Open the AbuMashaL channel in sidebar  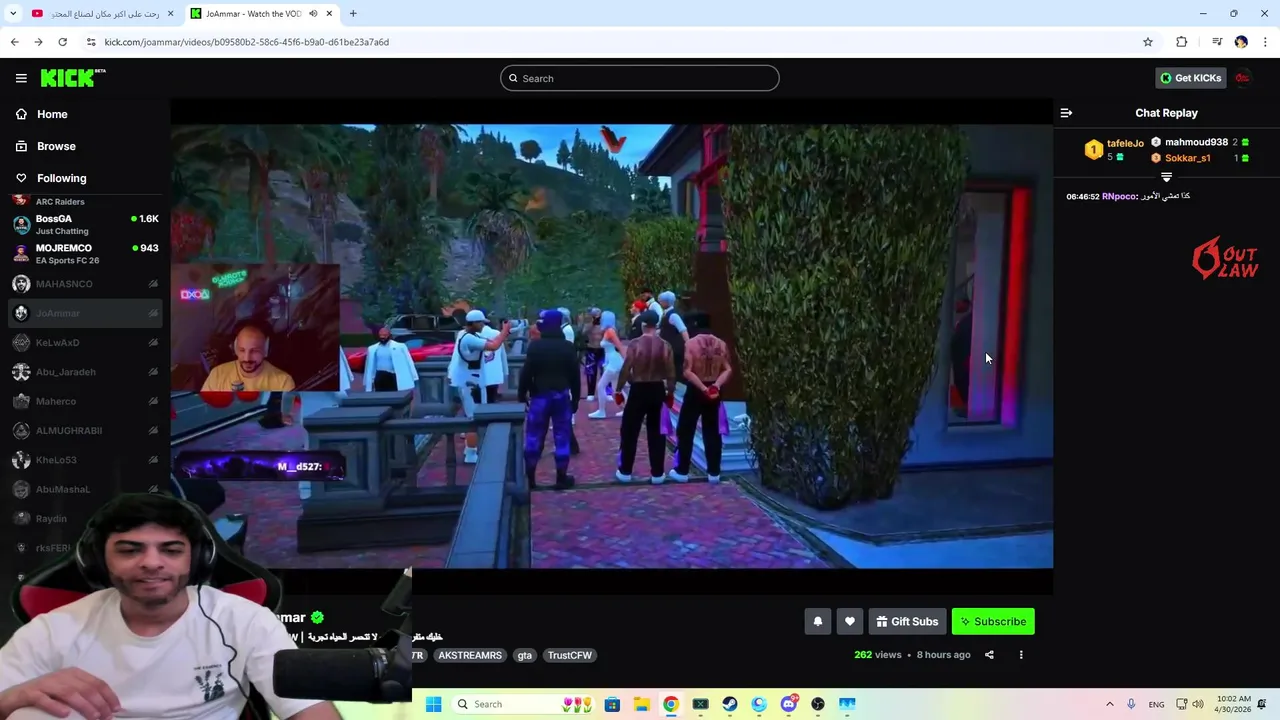pos(85,489)
